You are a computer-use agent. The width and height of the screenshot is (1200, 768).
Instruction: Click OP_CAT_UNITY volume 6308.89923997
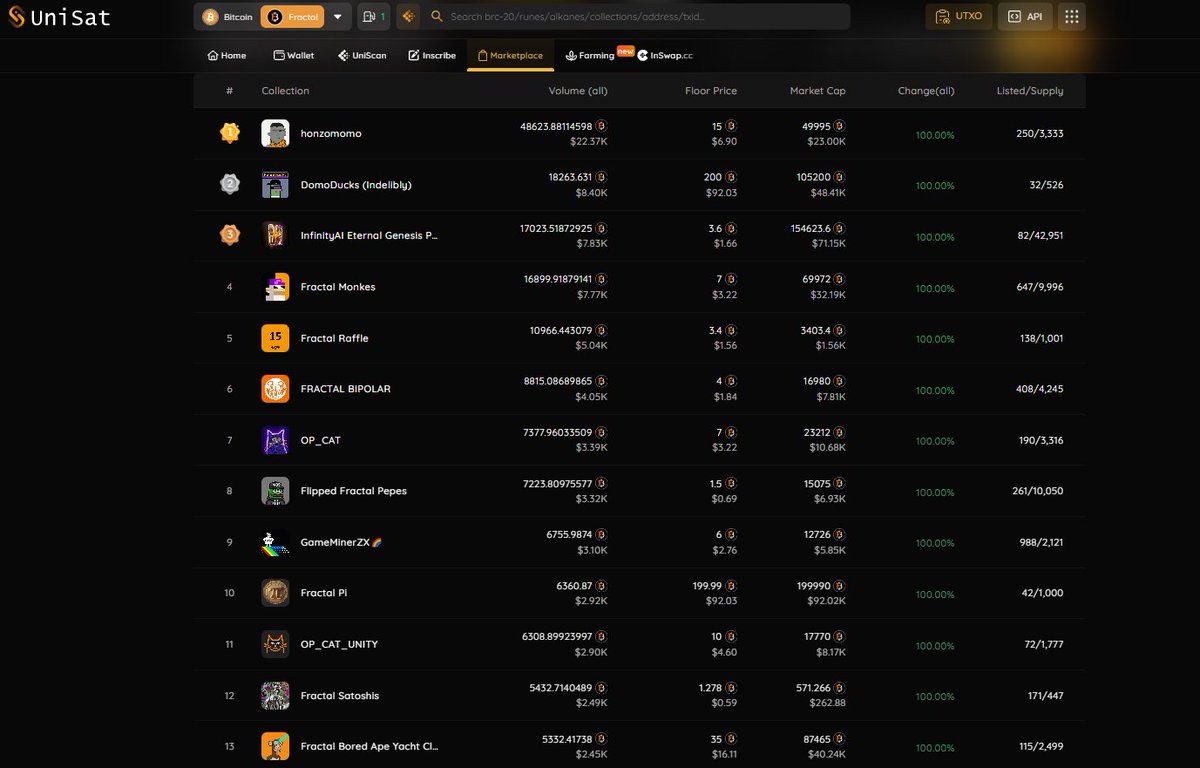[x=557, y=637]
